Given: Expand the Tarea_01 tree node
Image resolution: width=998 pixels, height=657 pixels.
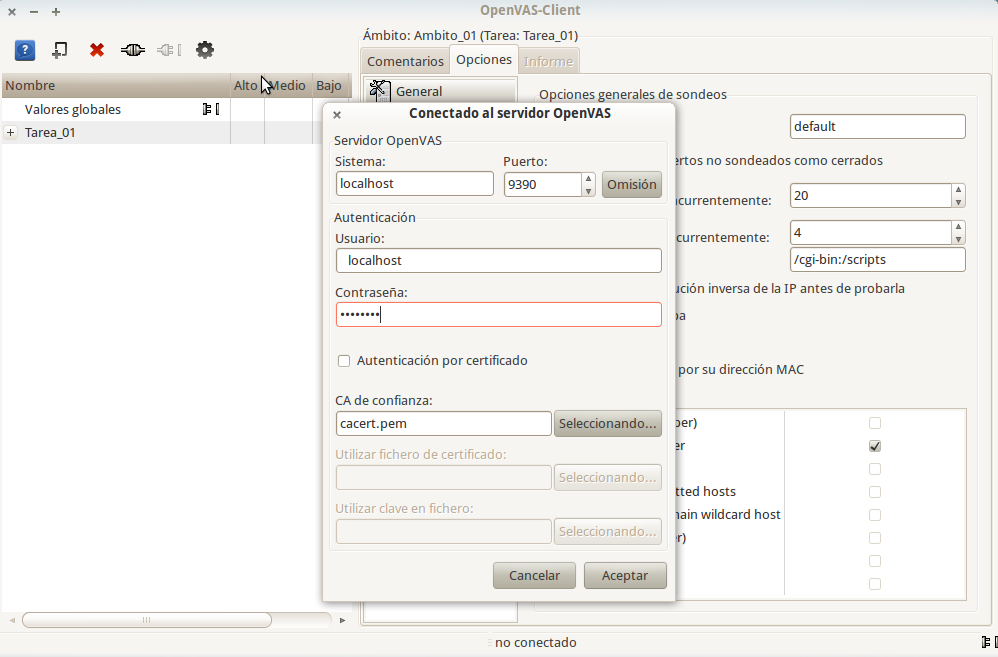Looking at the screenshot, I should 10,132.
